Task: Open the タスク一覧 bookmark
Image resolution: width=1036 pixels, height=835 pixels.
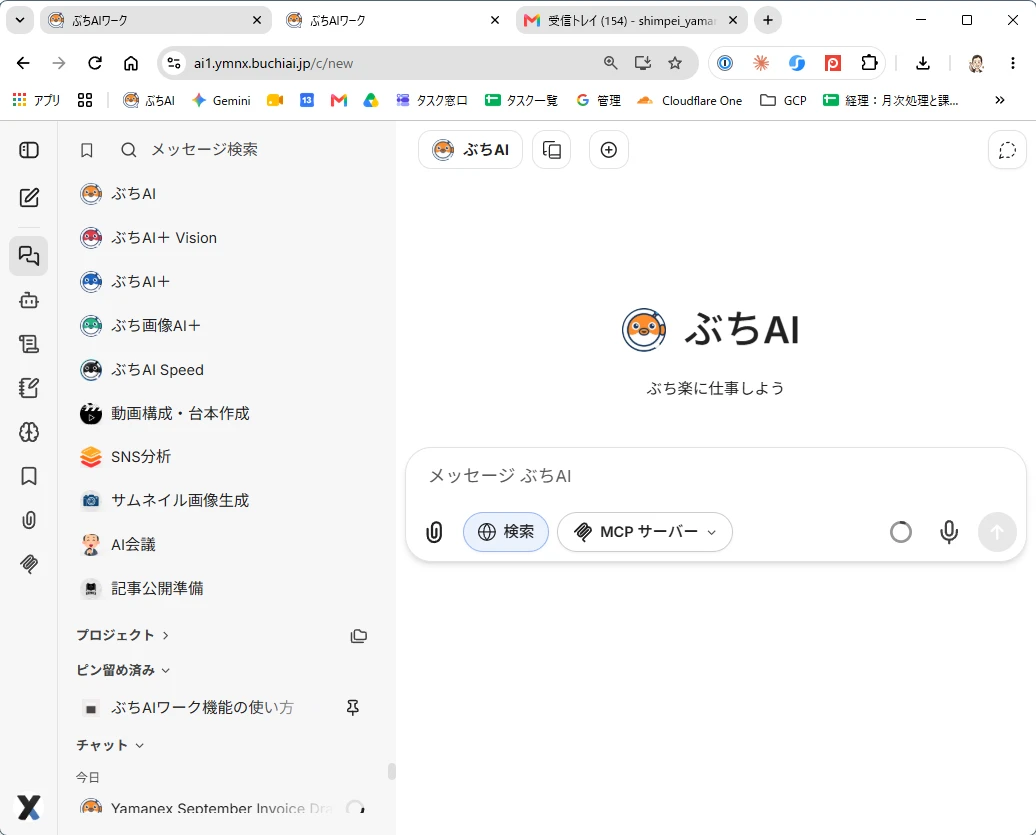Action: [521, 100]
